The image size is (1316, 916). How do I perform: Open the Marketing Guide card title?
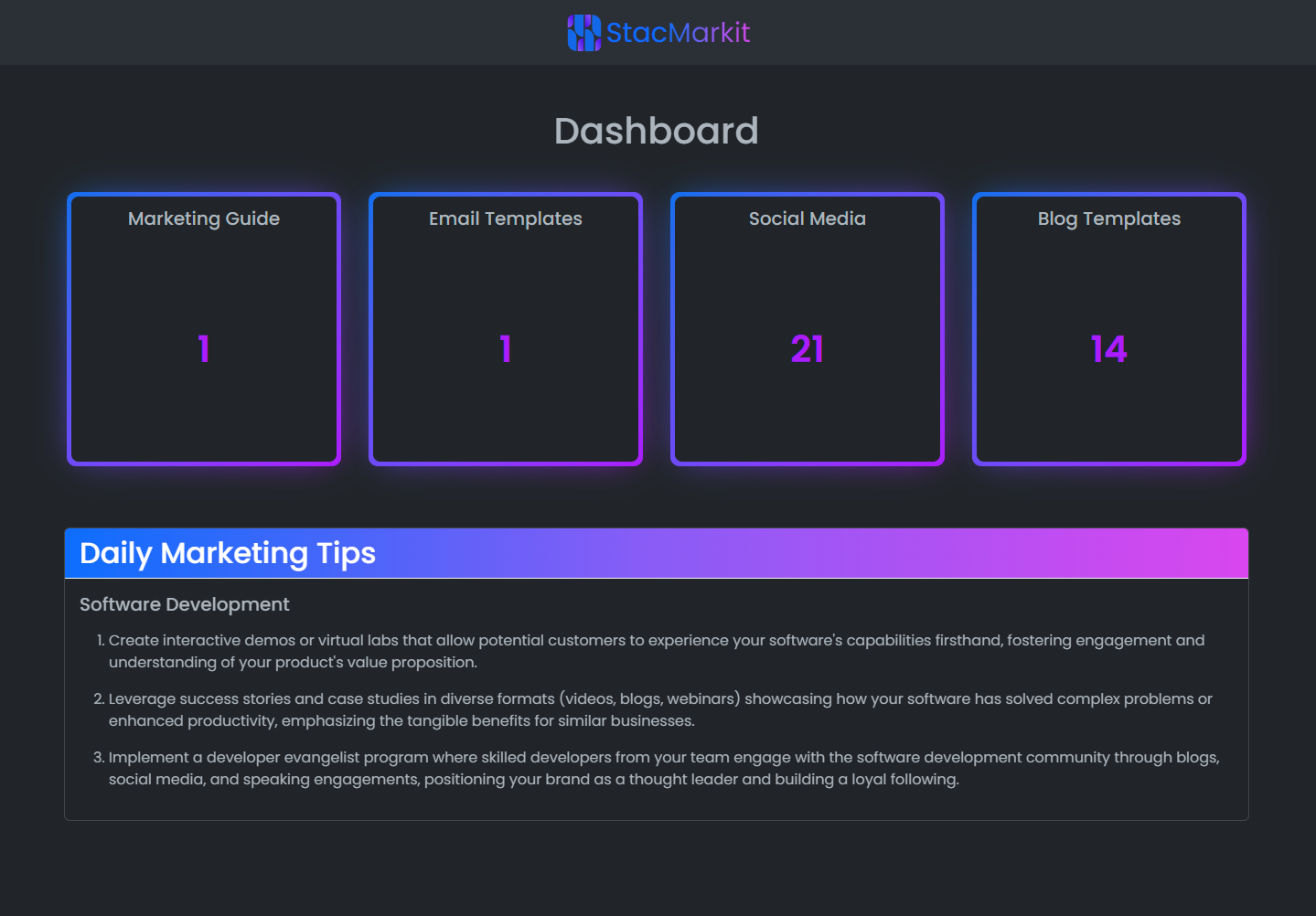[x=204, y=218]
